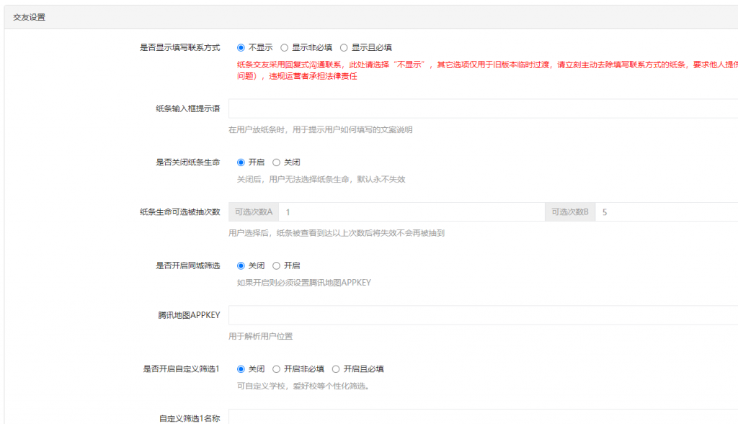The width and height of the screenshot is (750, 424).
Task: Select 关闭 for 是否开启自定义筛选1
Action: point(241,369)
